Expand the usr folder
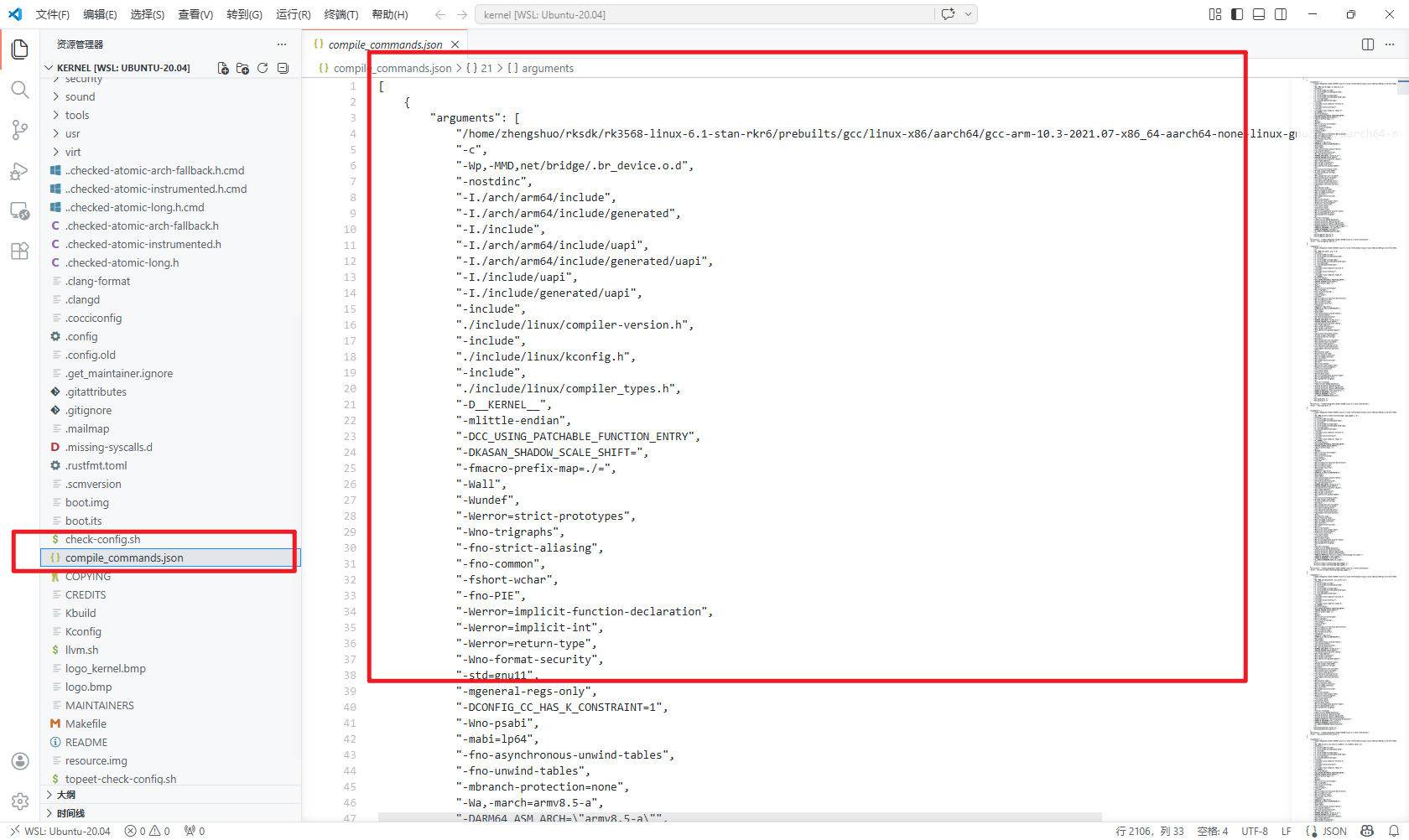Screen dimensions: 1409x840 pos(171,133)
